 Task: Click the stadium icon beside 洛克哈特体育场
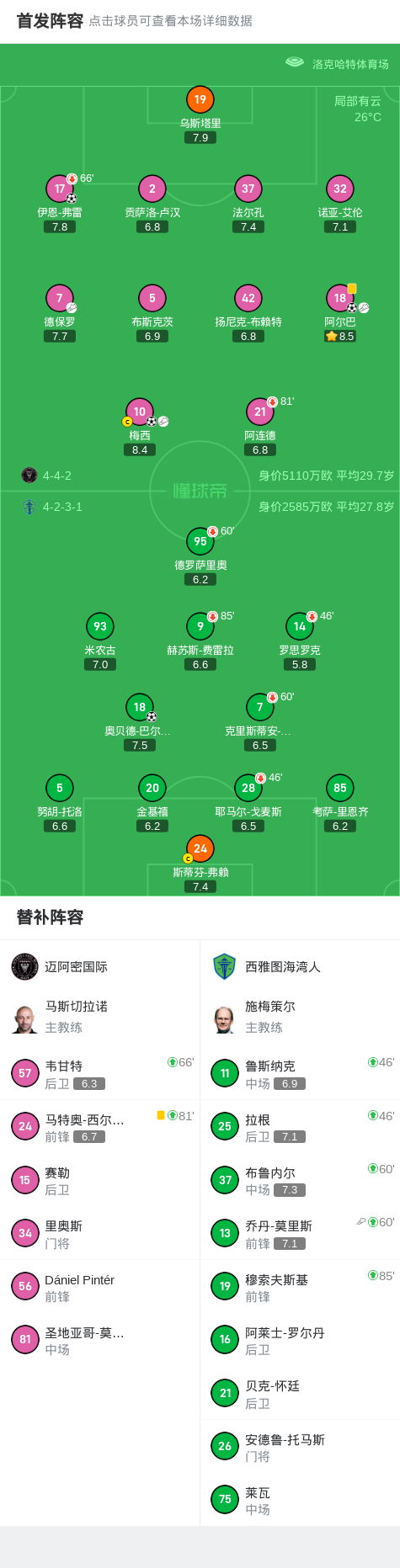click(x=295, y=62)
